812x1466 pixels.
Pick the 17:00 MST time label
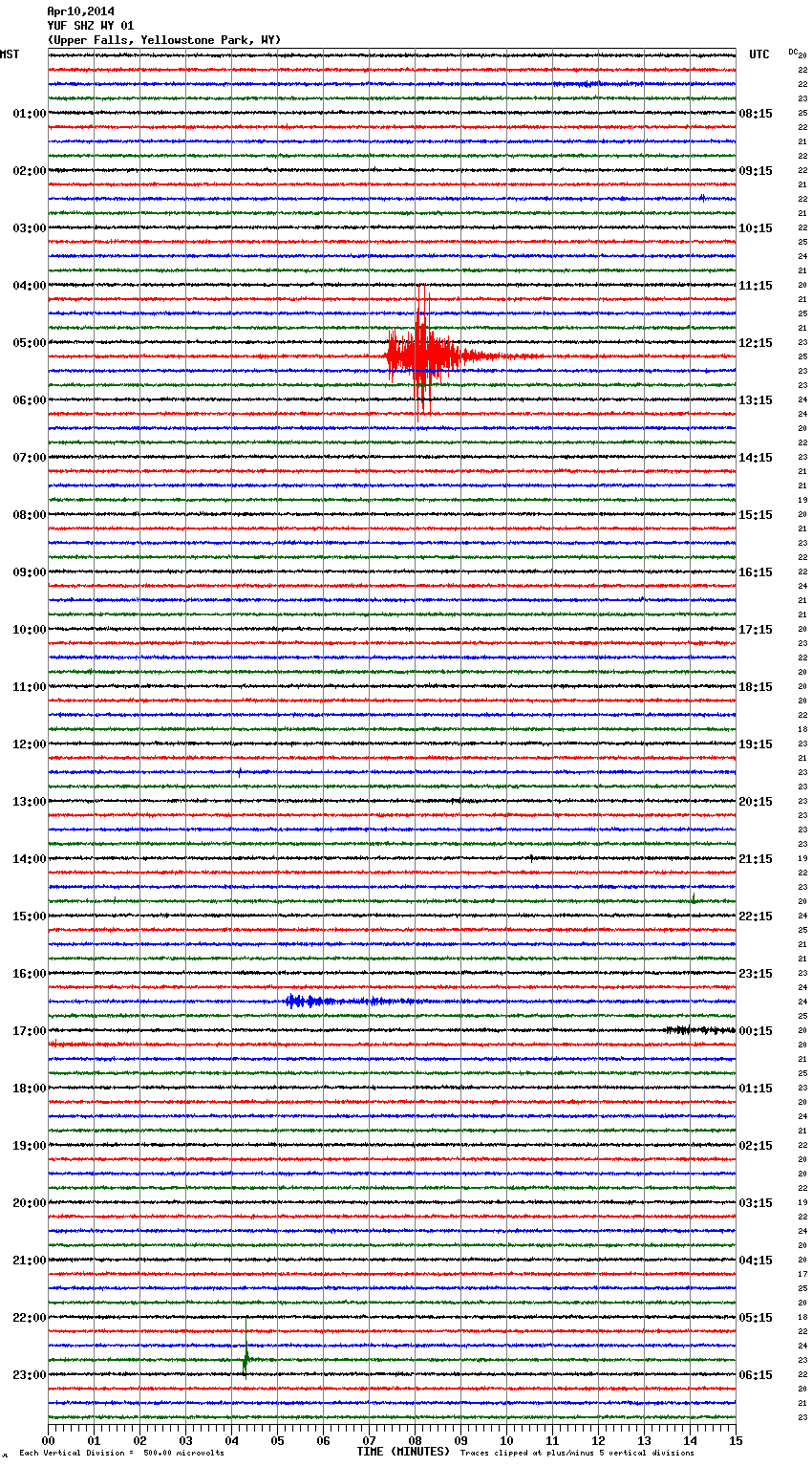29,1031
